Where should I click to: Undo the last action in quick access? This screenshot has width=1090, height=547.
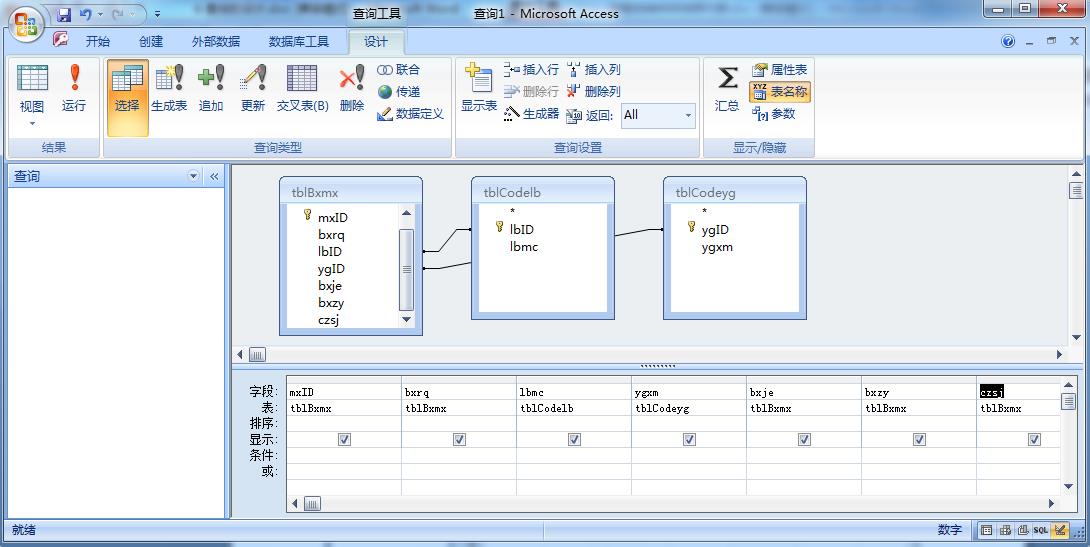click(86, 14)
